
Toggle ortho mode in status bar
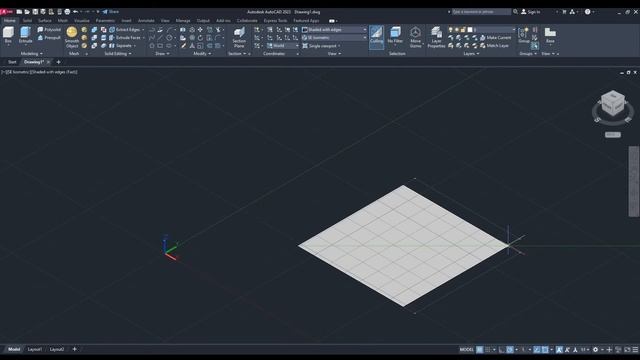click(x=502, y=349)
